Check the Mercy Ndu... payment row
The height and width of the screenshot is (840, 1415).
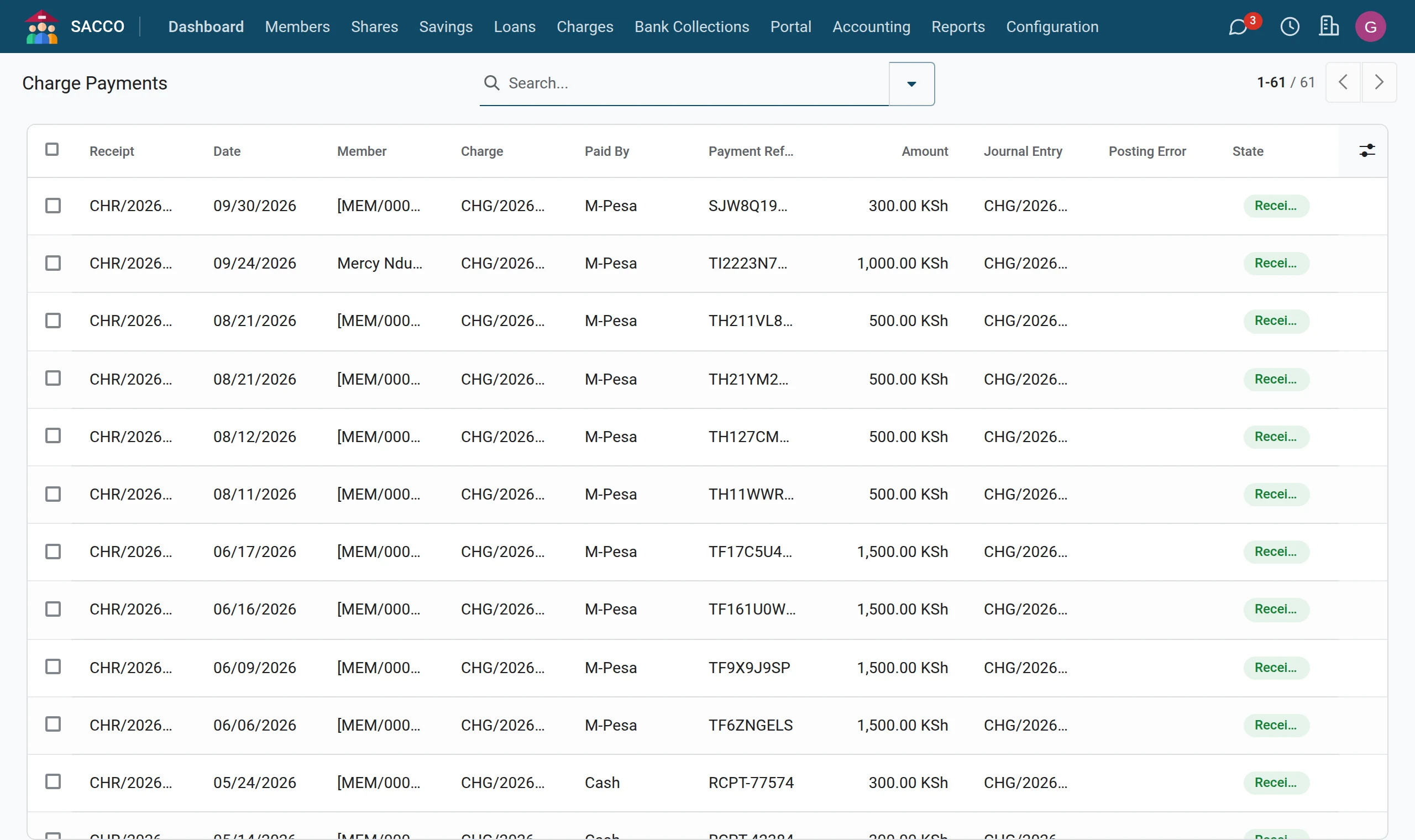tap(53, 263)
